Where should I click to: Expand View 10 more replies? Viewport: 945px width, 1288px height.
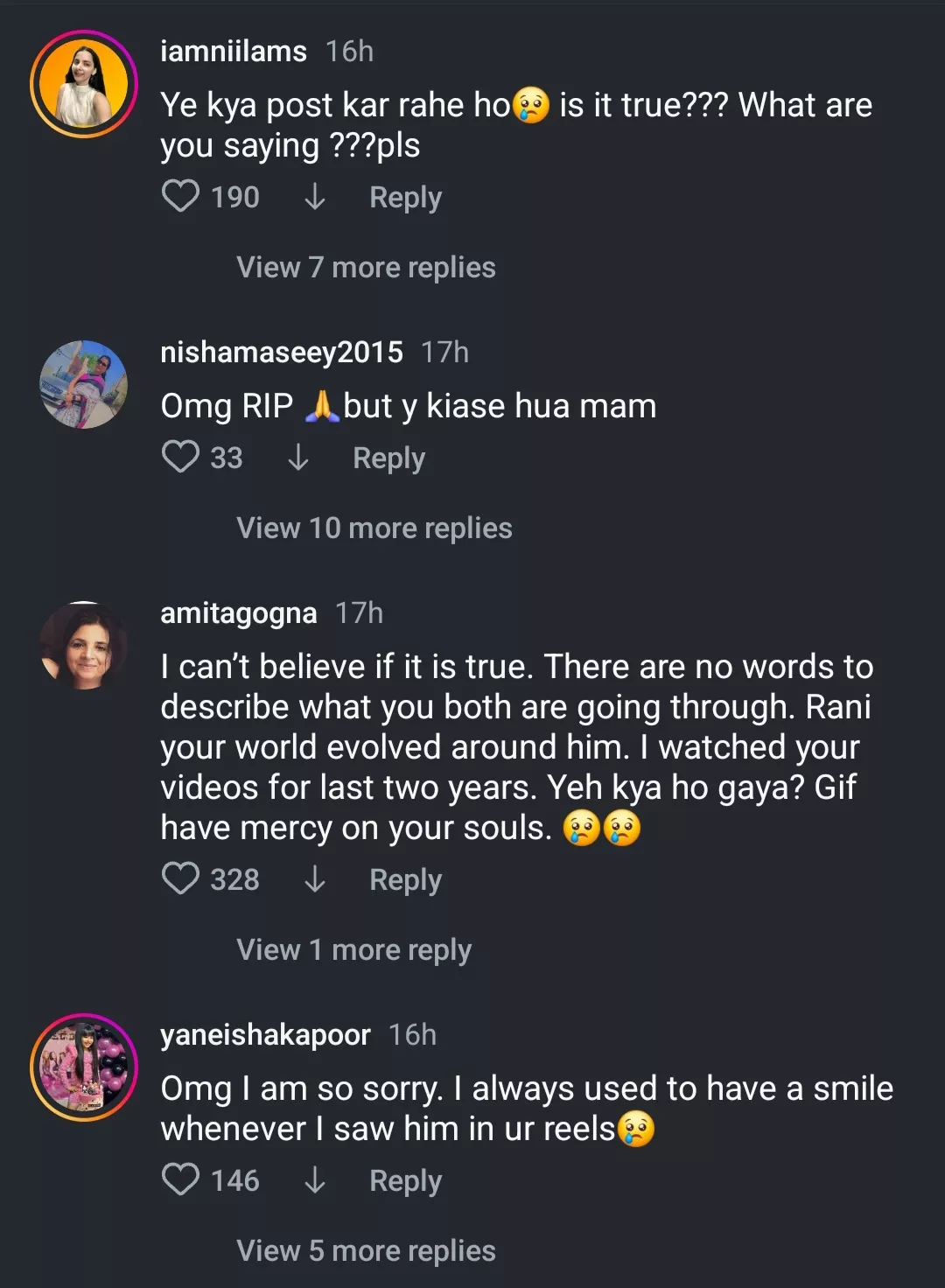pyautogui.click(x=374, y=528)
